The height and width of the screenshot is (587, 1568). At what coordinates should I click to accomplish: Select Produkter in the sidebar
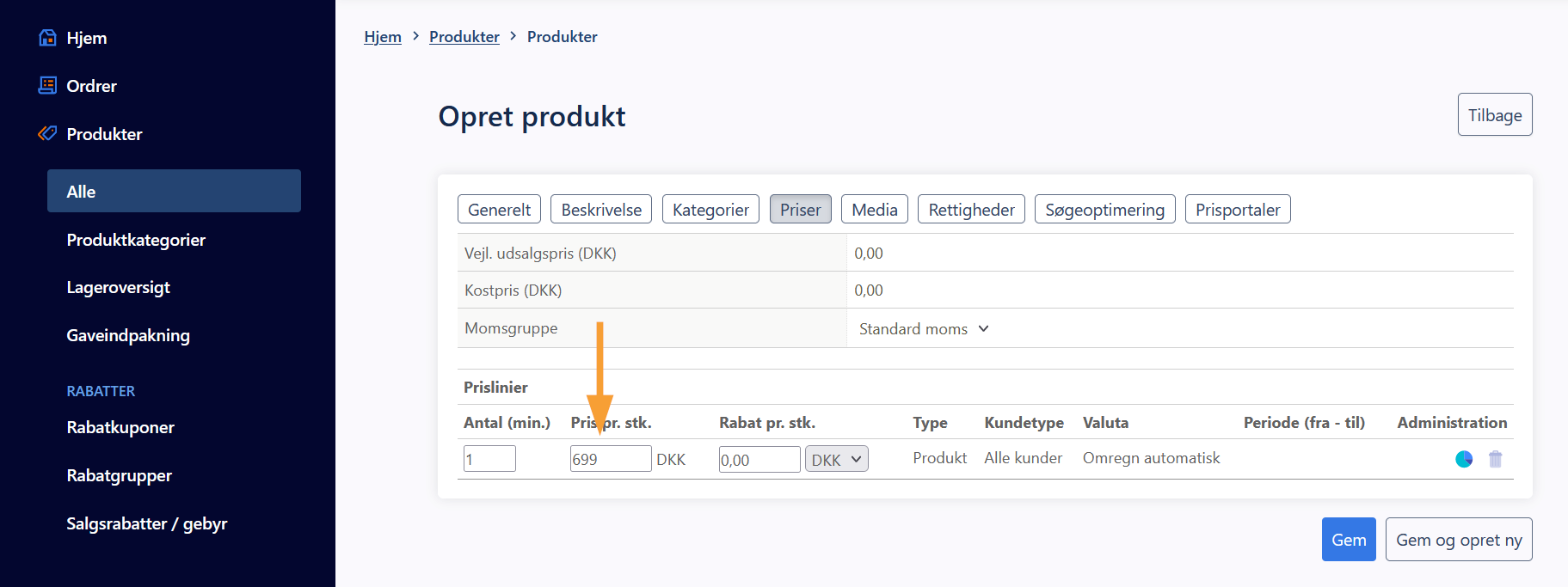click(104, 134)
